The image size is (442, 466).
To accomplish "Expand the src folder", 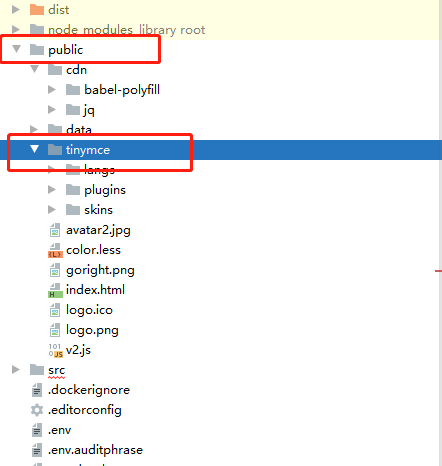I will [15, 369].
